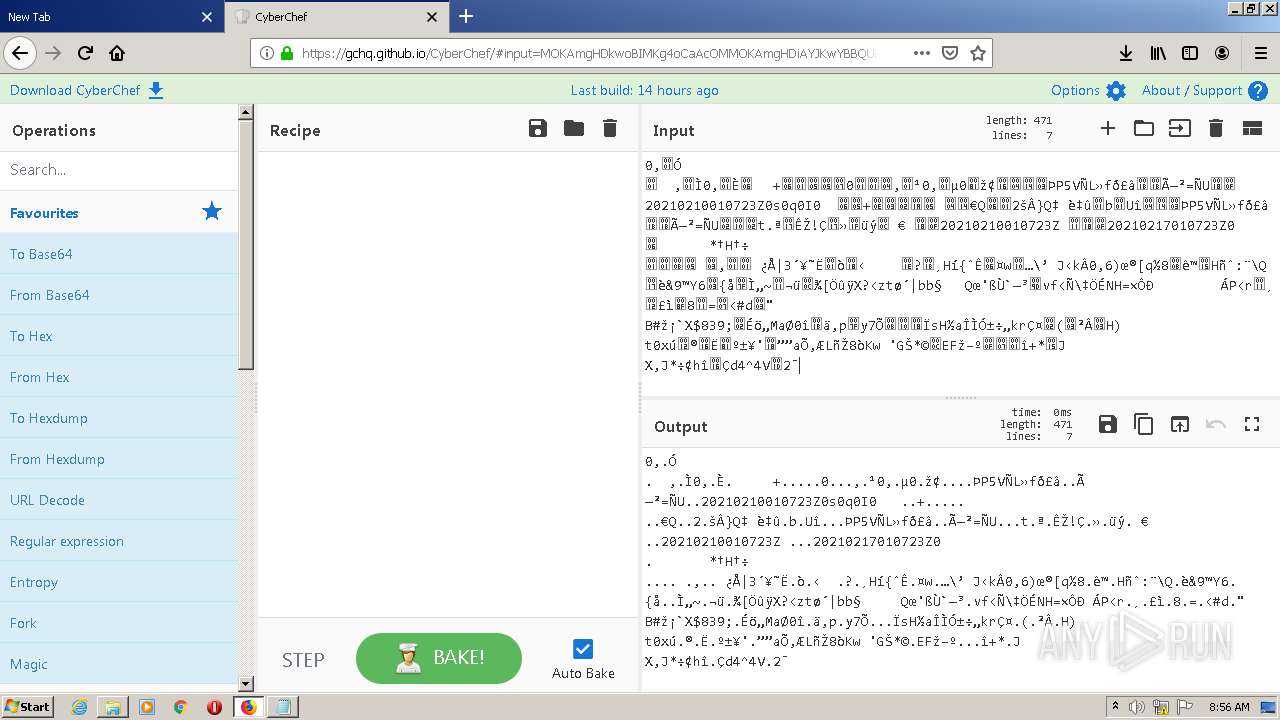This screenshot has height=720, width=1280.
Task: Save the current recipe
Action: (x=538, y=128)
